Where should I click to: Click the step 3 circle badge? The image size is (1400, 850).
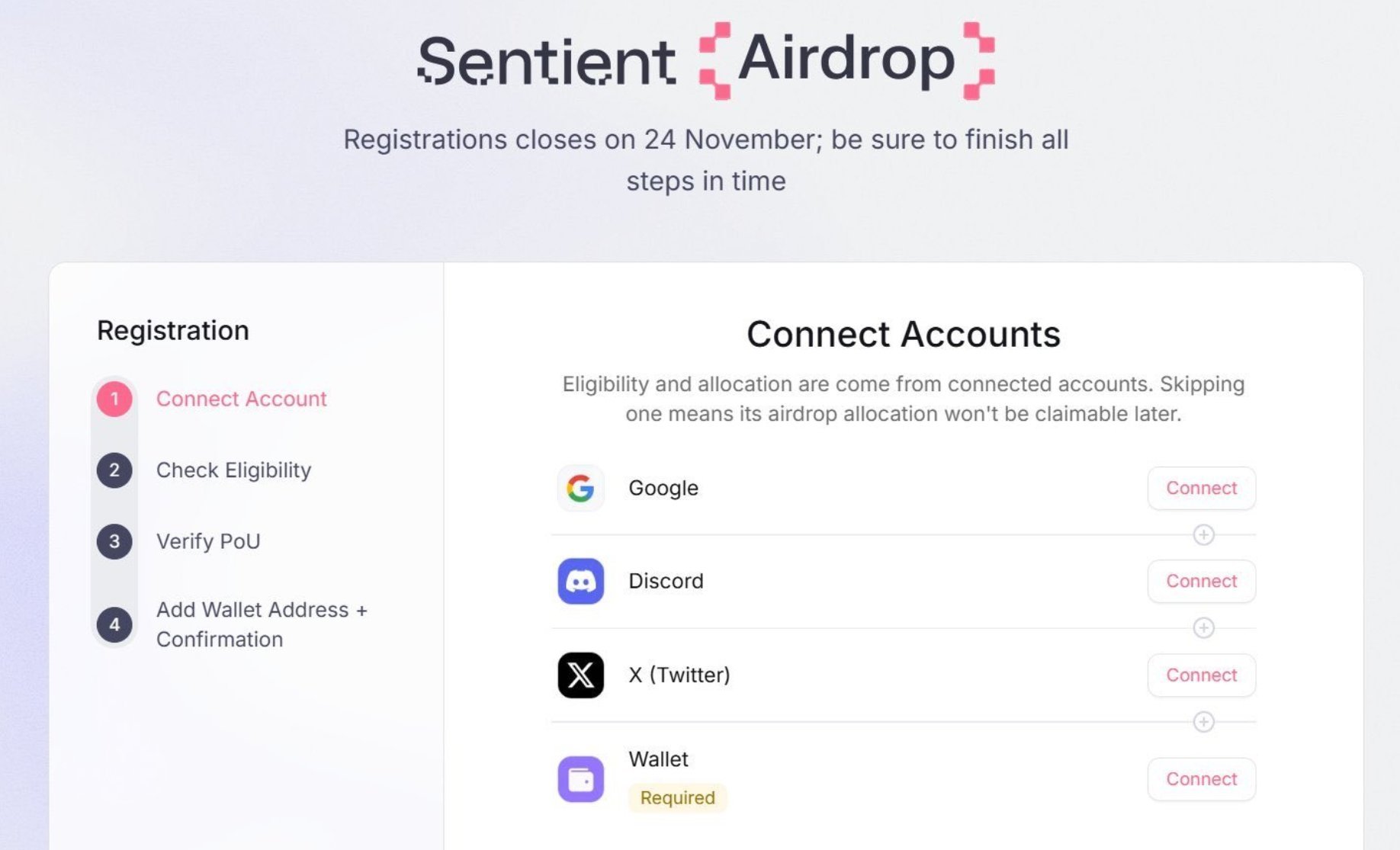coord(114,541)
